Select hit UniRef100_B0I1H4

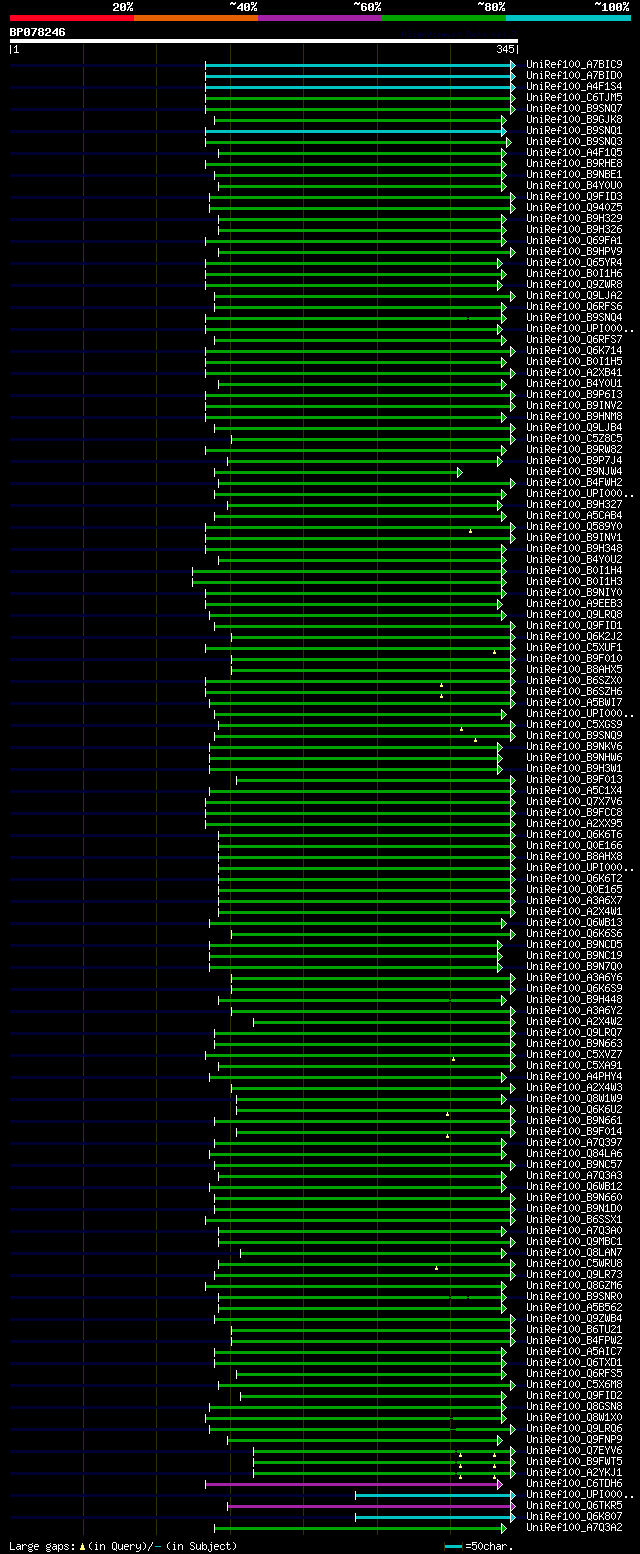point(574,571)
